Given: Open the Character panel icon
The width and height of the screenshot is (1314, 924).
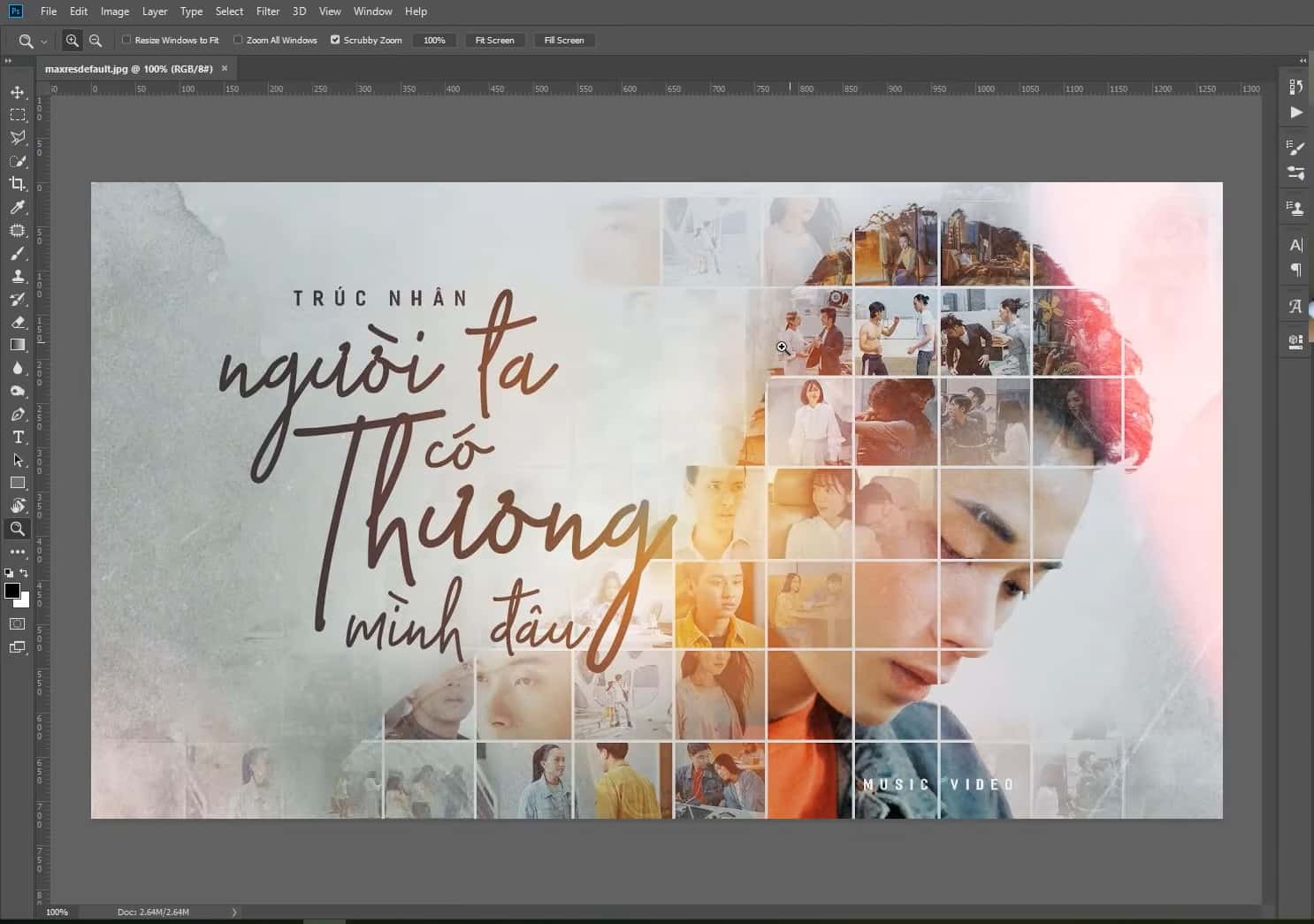Looking at the screenshot, I should [1295, 245].
